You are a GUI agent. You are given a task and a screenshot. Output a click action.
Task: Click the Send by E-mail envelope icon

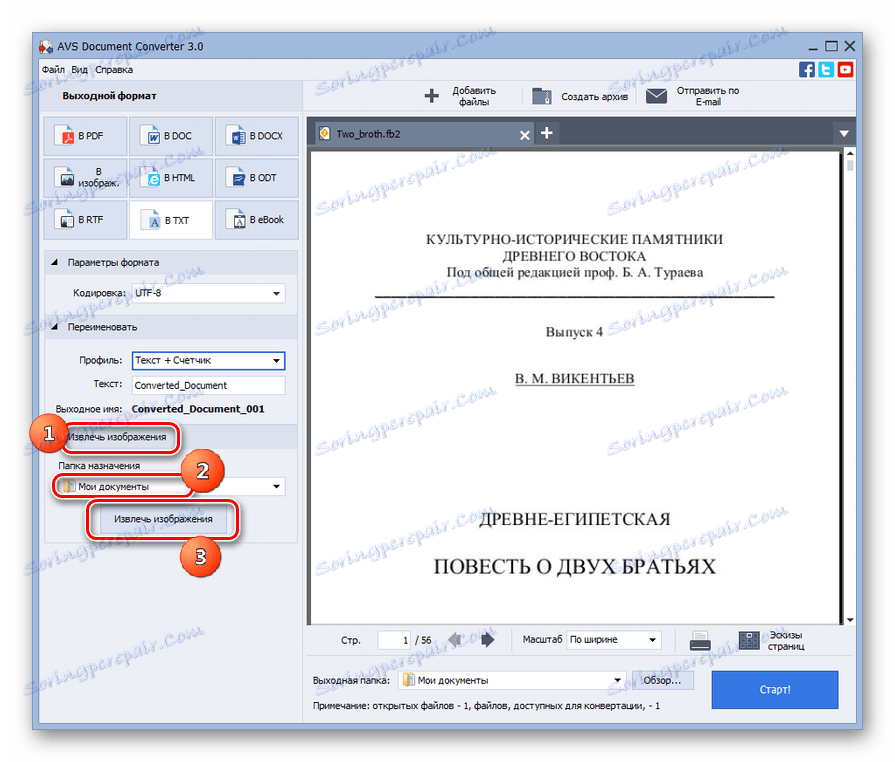pos(656,96)
